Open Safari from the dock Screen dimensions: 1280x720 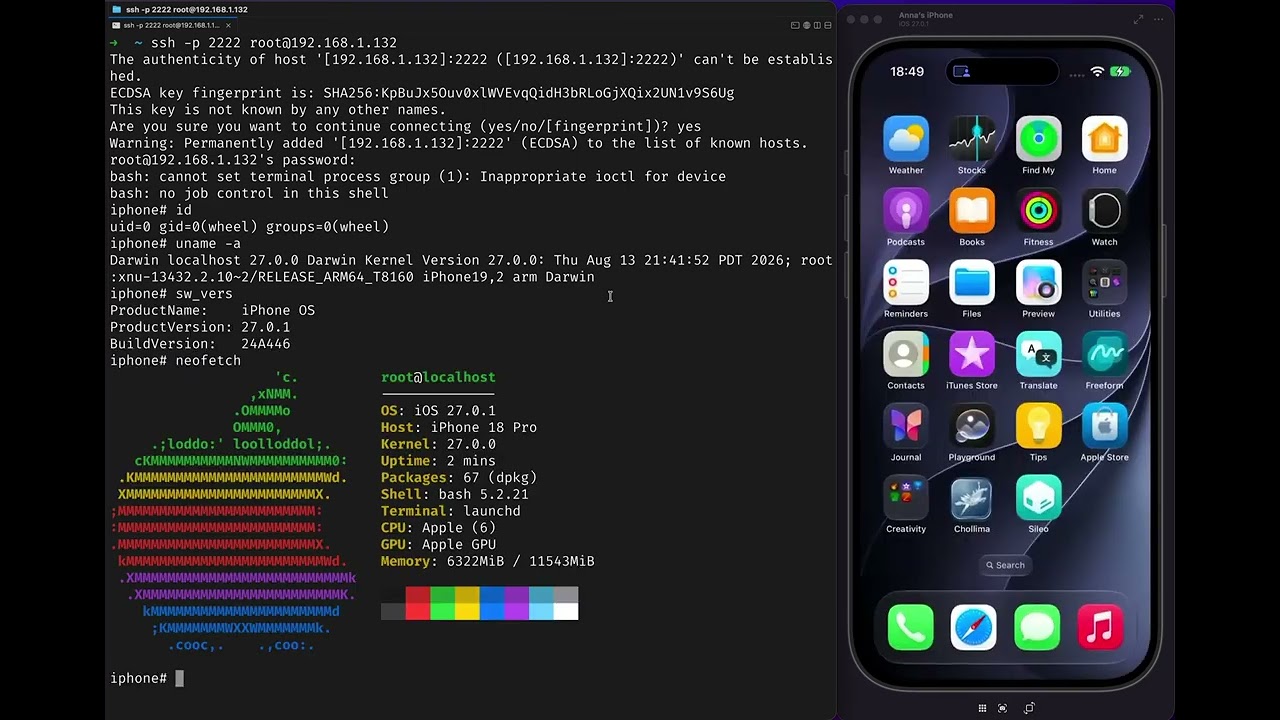973,627
